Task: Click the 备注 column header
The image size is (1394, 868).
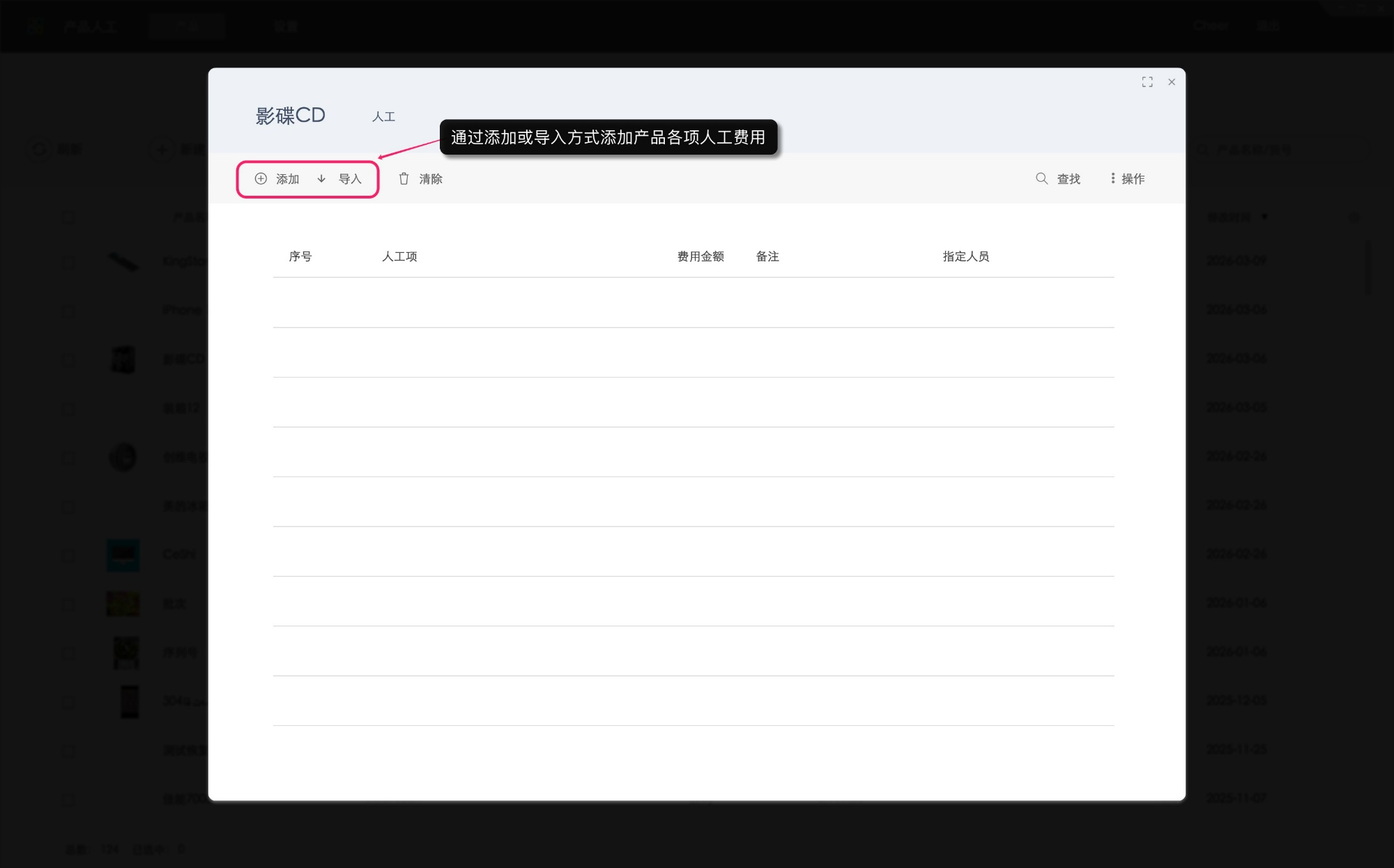Action: pos(767,256)
